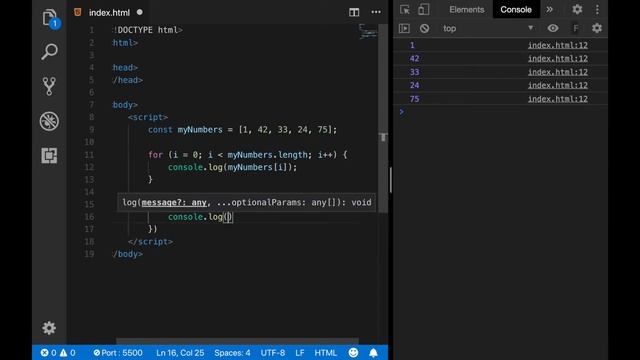640x360 pixels.
Task: Toggle DevTools device toolbar
Action: pyautogui.click(x=424, y=9)
